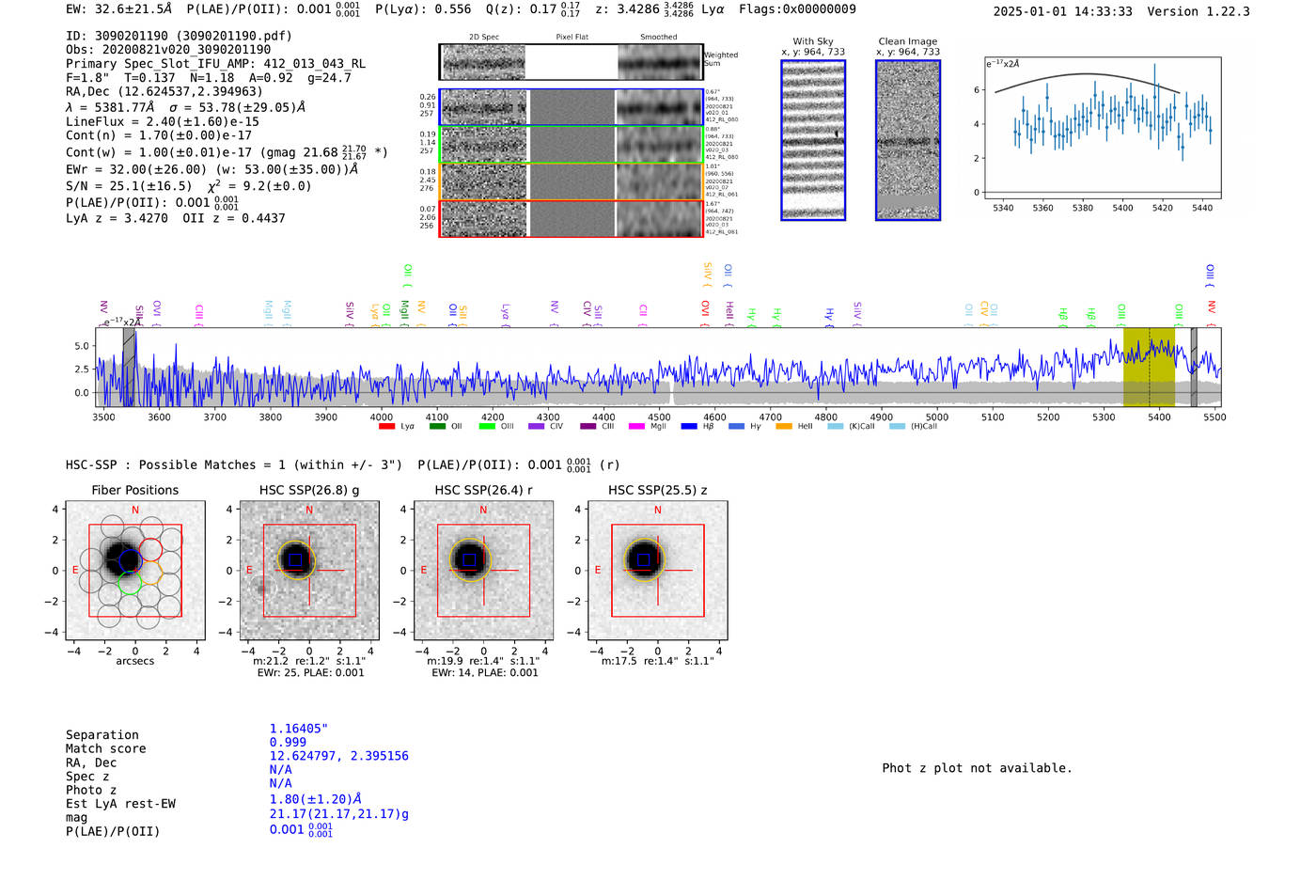Open the Fiber Positions image
Screen dimensions: 1316x896
[x=135, y=571]
